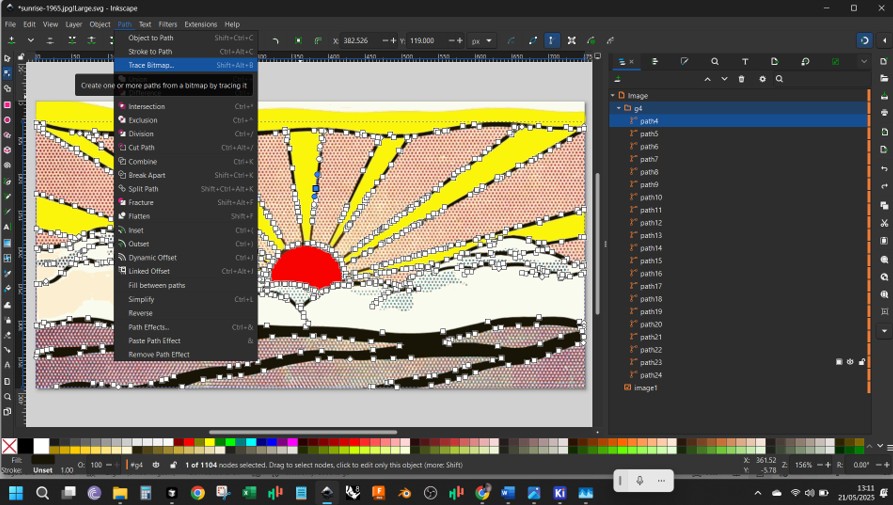The image size is (893, 505).
Task: Move selected object down in layer list
Action: tap(724, 79)
